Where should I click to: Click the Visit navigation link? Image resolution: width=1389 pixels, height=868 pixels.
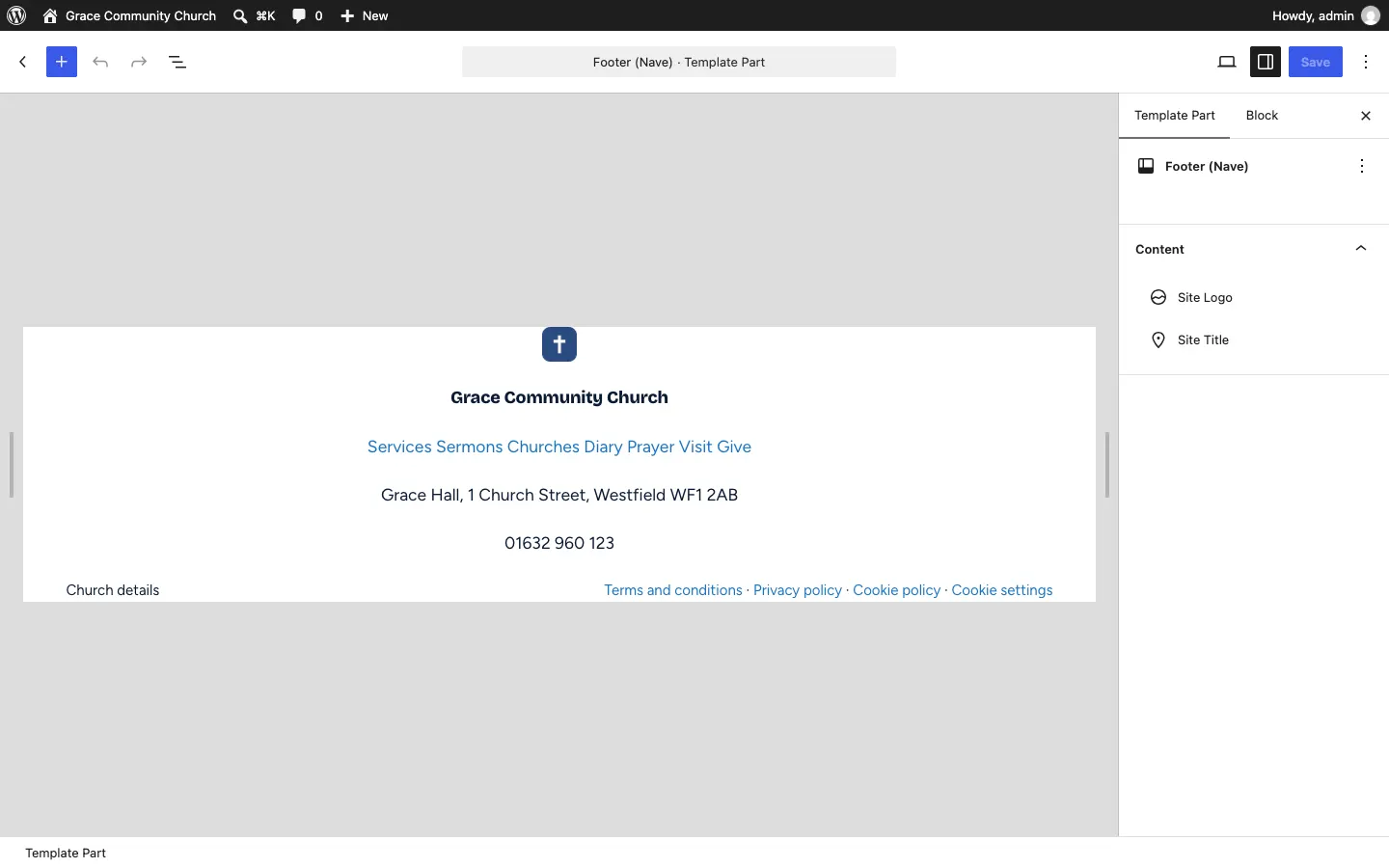coord(695,447)
